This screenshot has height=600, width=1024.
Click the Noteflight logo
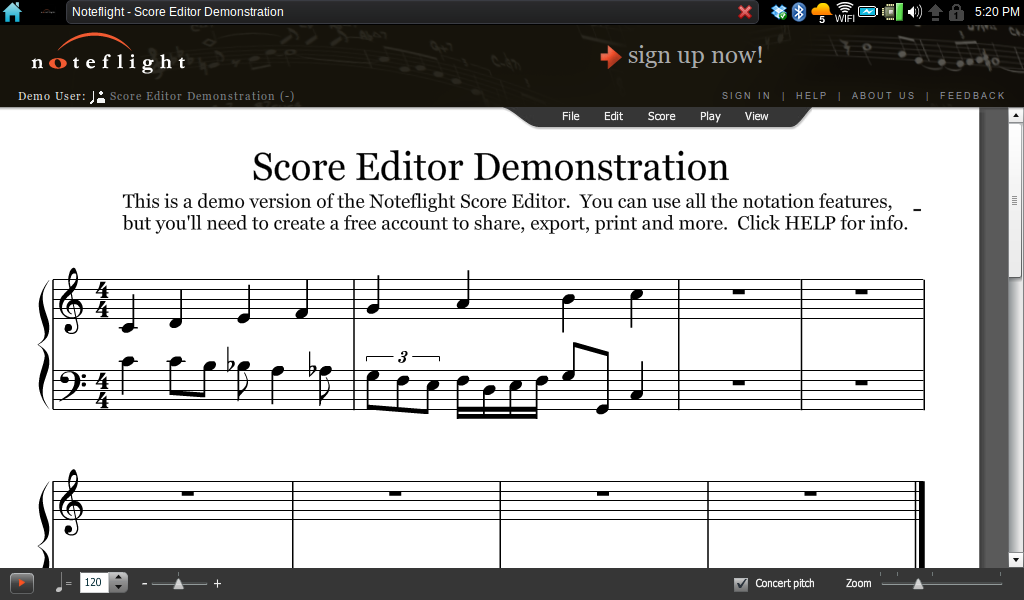pyautogui.click(x=109, y=54)
